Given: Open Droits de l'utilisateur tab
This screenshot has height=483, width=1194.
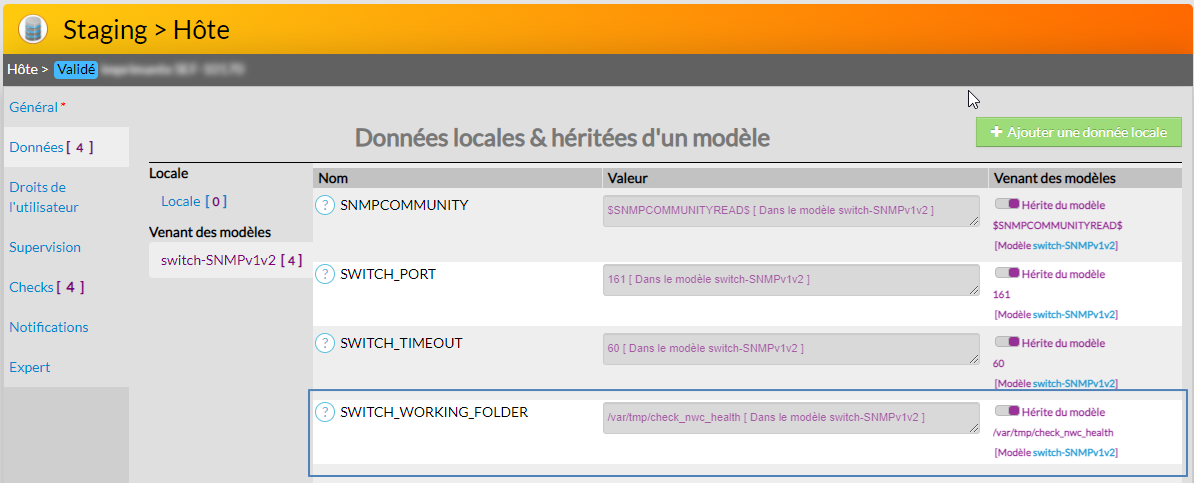Looking at the screenshot, I should coord(44,197).
